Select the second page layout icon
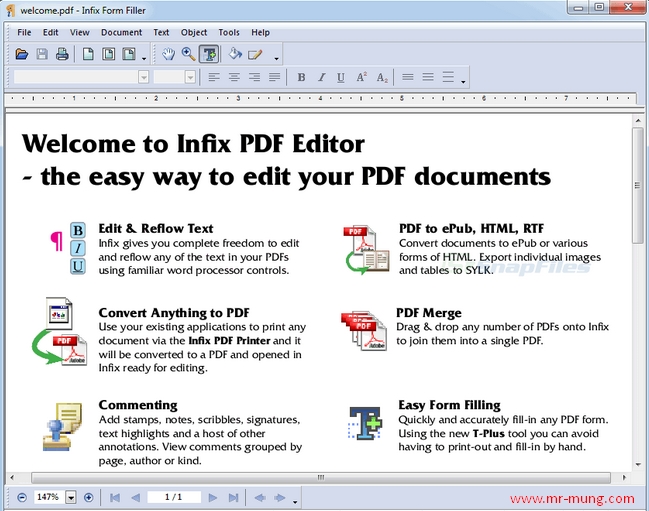This screenshot has width=649, height=511. (108, 54)
